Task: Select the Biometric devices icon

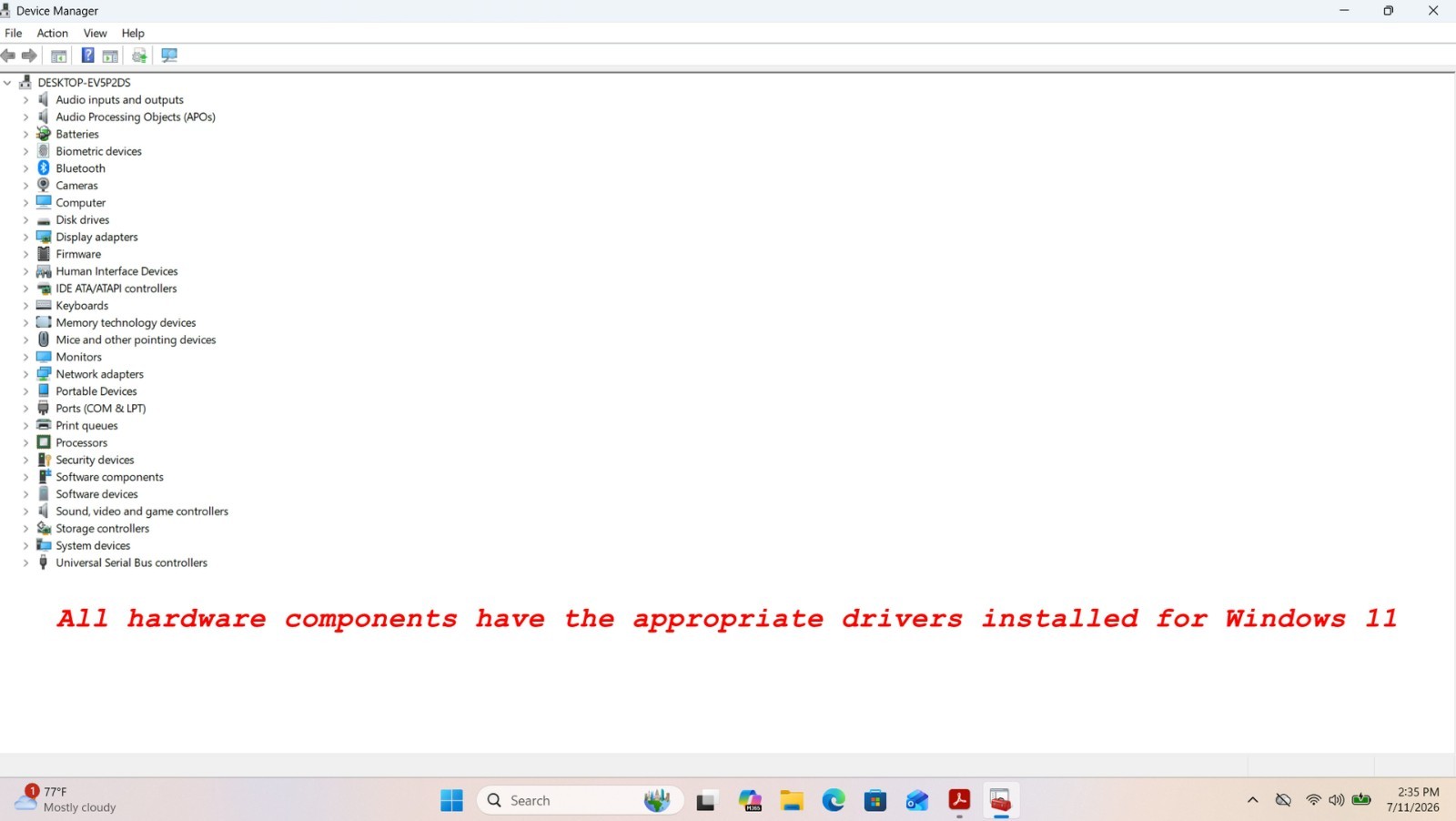Action: click(43, 151)
